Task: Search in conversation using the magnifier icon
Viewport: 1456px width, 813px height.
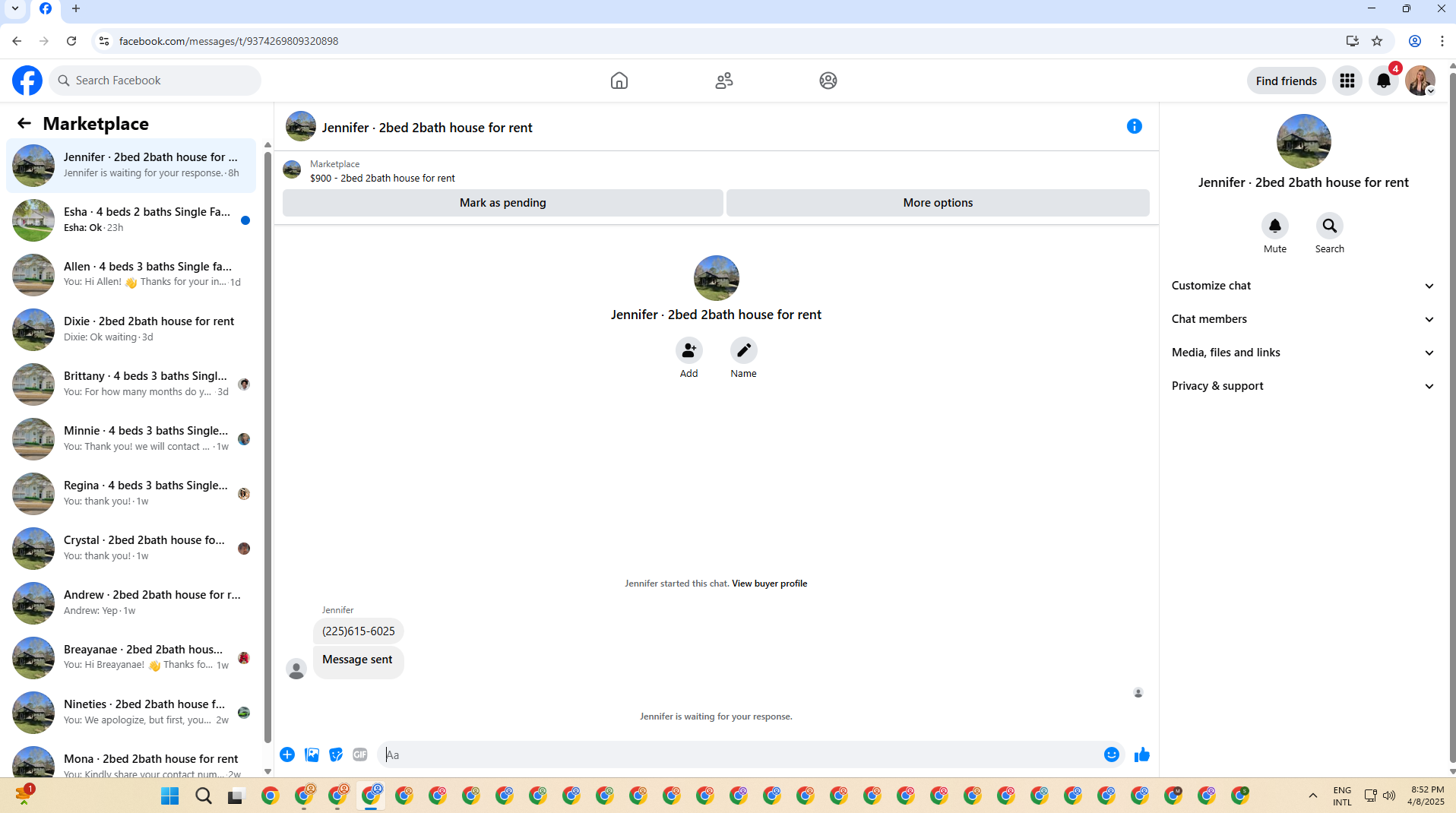Action: (x=1330, y=226)
